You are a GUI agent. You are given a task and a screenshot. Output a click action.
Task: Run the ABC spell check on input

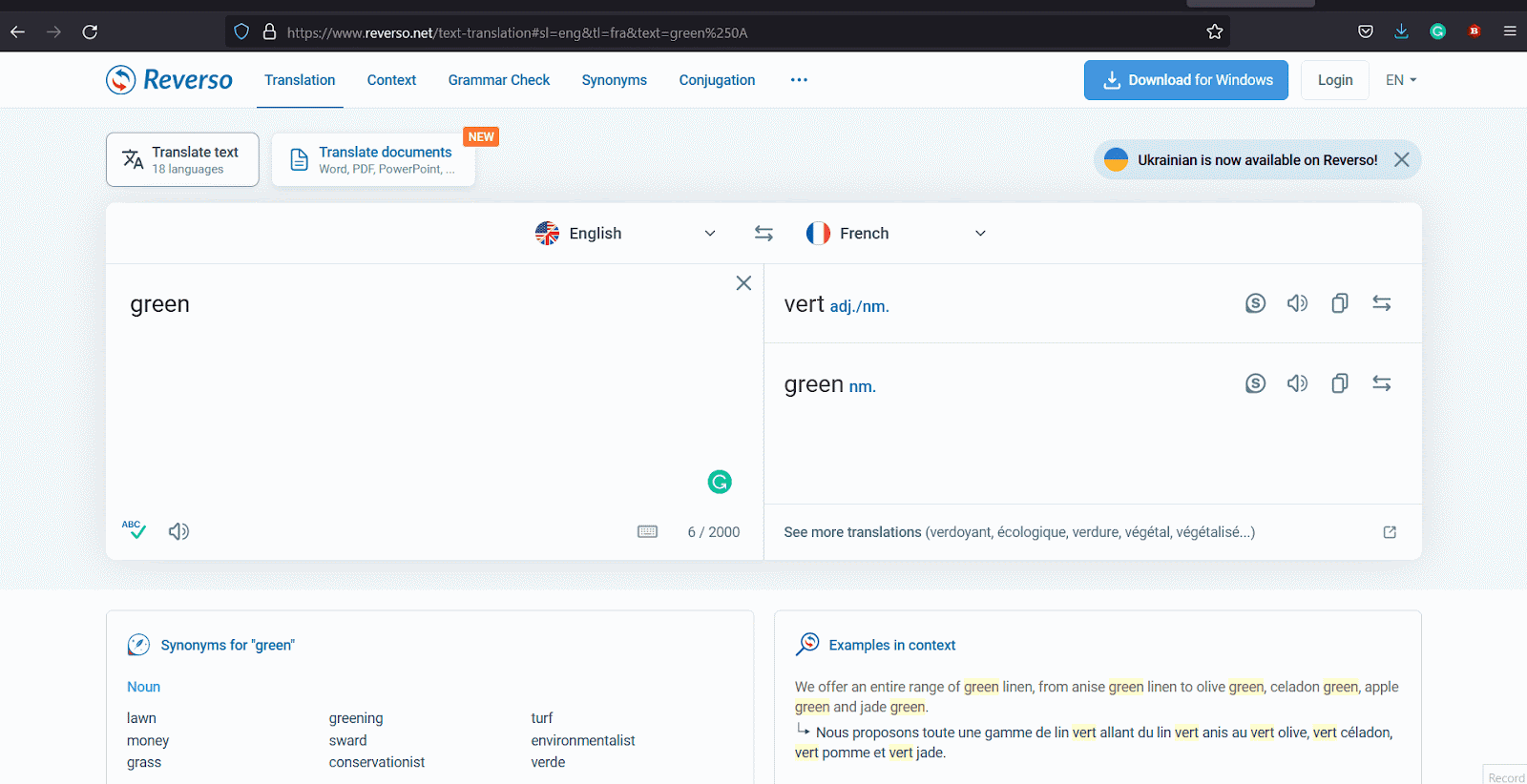point(134,530)
